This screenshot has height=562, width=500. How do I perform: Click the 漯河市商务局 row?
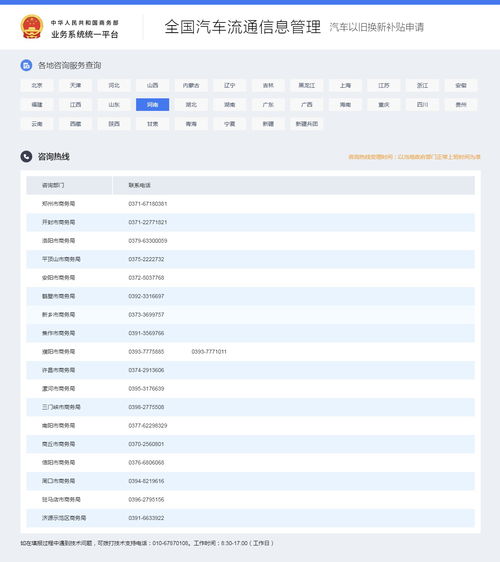250,389
